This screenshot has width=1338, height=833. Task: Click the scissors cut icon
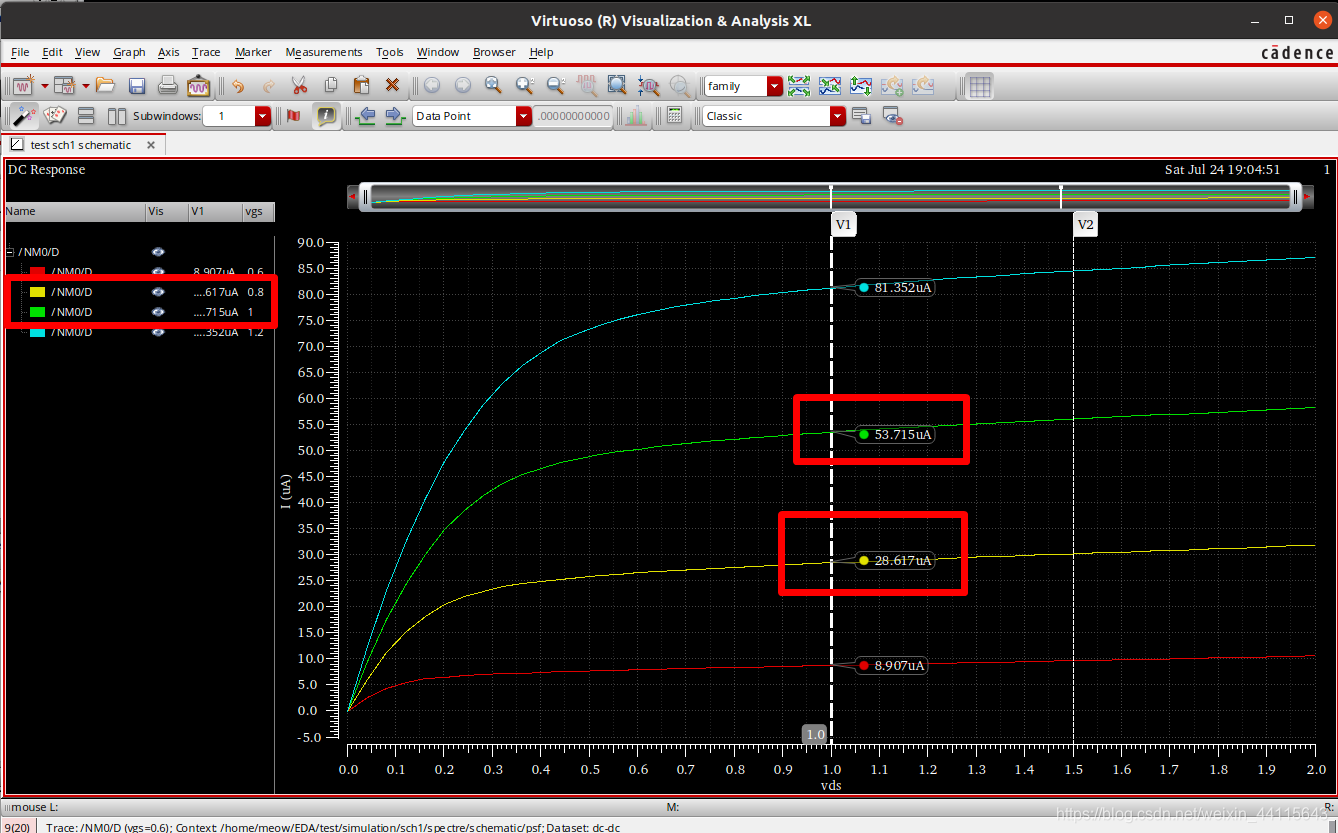[x=299, y=86]
